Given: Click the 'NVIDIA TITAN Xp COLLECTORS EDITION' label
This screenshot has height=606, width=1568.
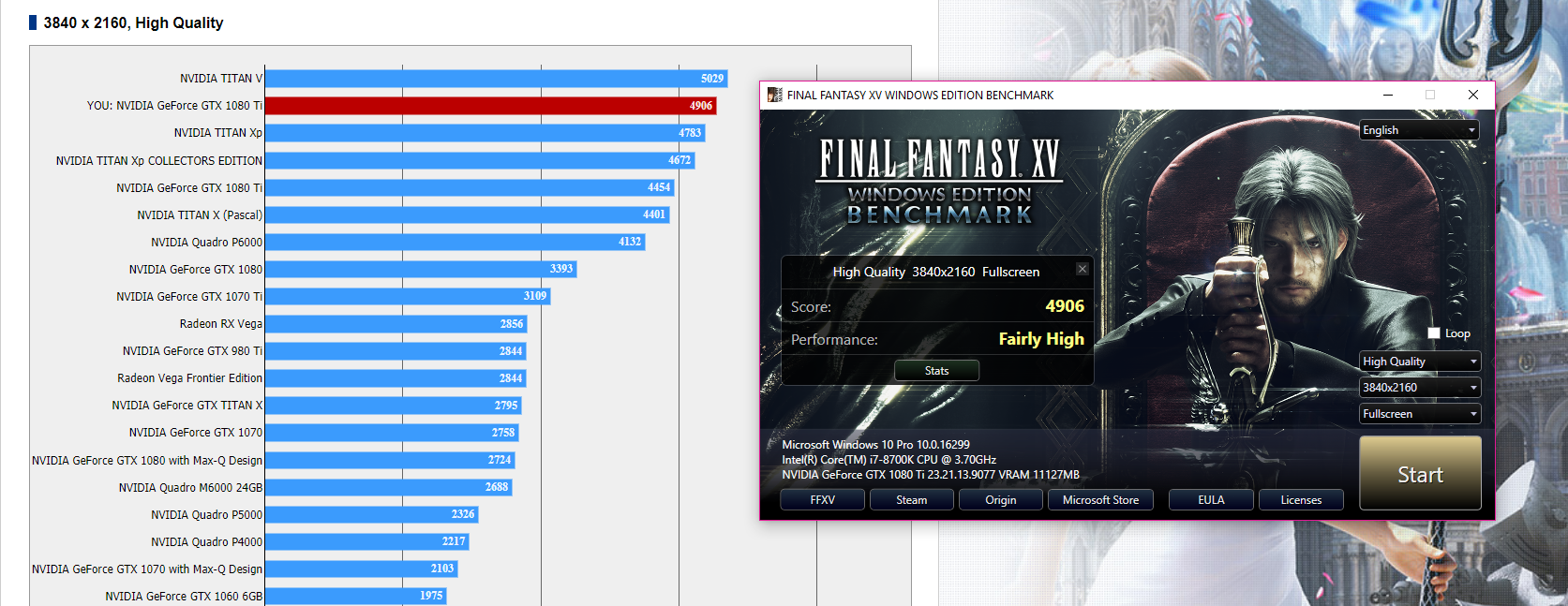Looking at the screenshot, I should 159,161.
